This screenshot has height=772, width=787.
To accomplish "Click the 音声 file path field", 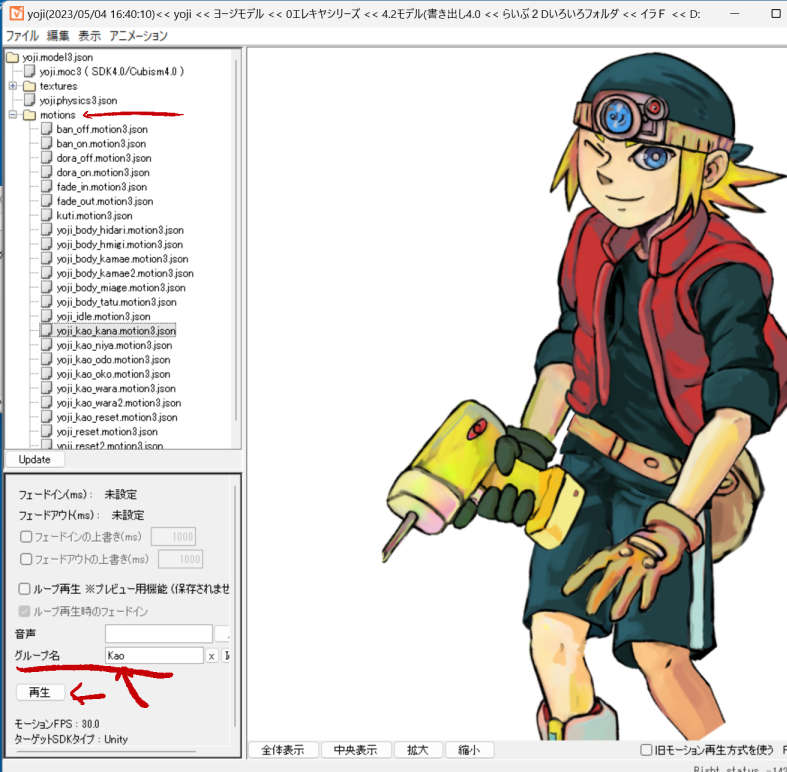I will pos(159,633).
